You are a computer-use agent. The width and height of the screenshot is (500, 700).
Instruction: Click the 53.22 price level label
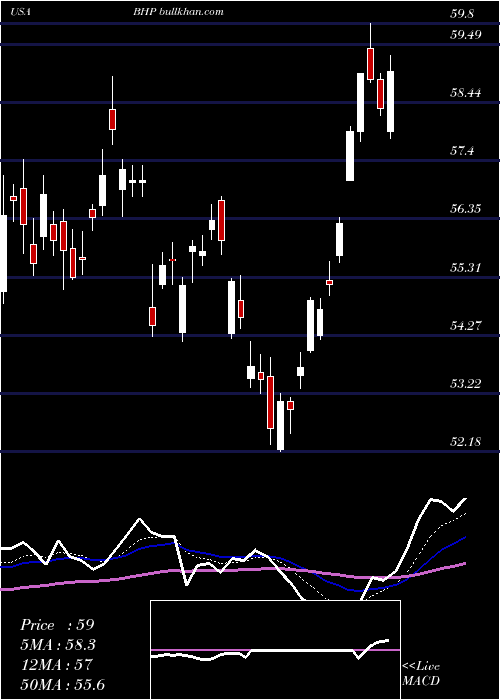[466, 383]
